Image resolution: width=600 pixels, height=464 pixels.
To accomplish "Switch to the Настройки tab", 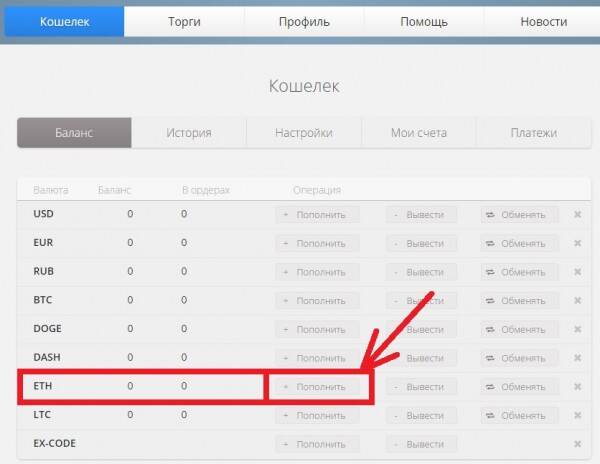I will 303,133.
